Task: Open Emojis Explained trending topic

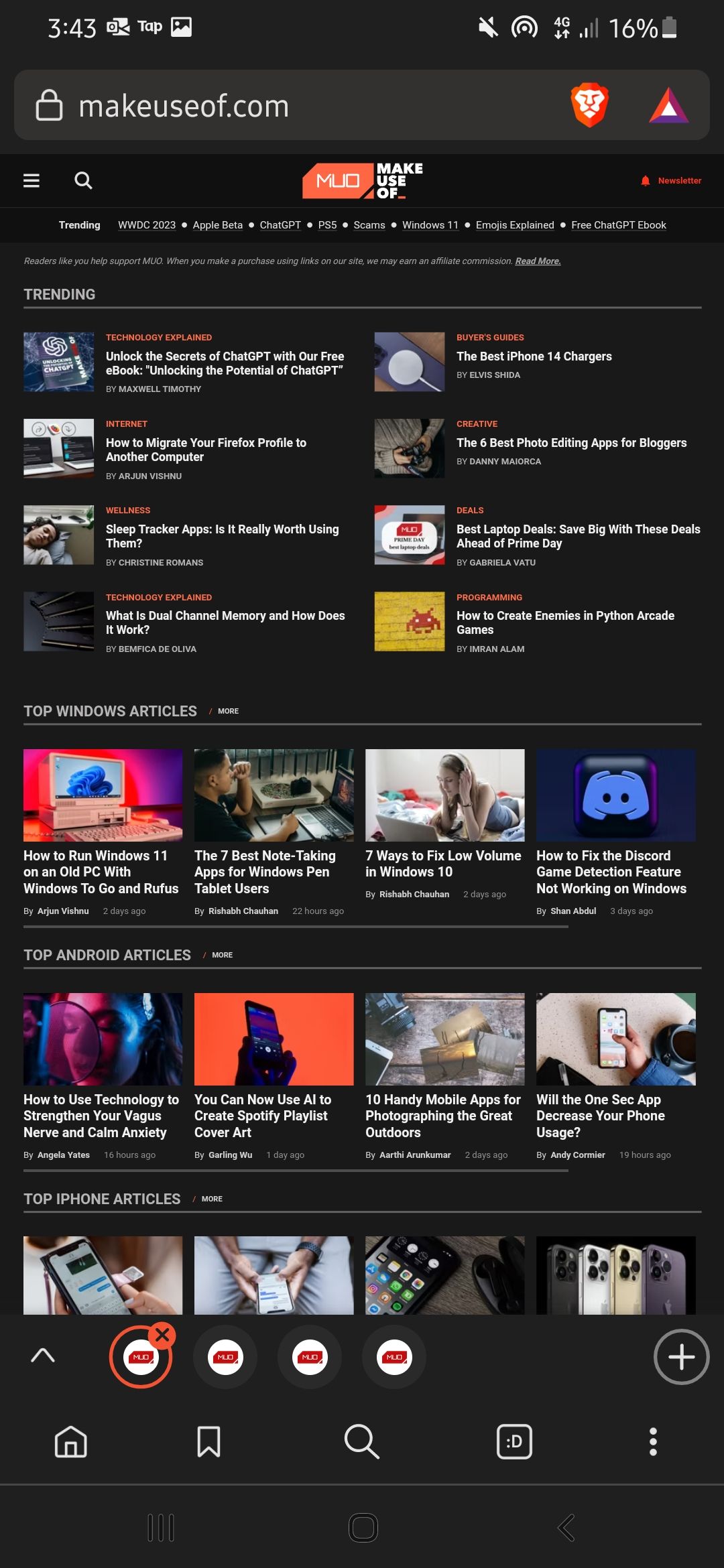Action: click(x=515, y=225)
